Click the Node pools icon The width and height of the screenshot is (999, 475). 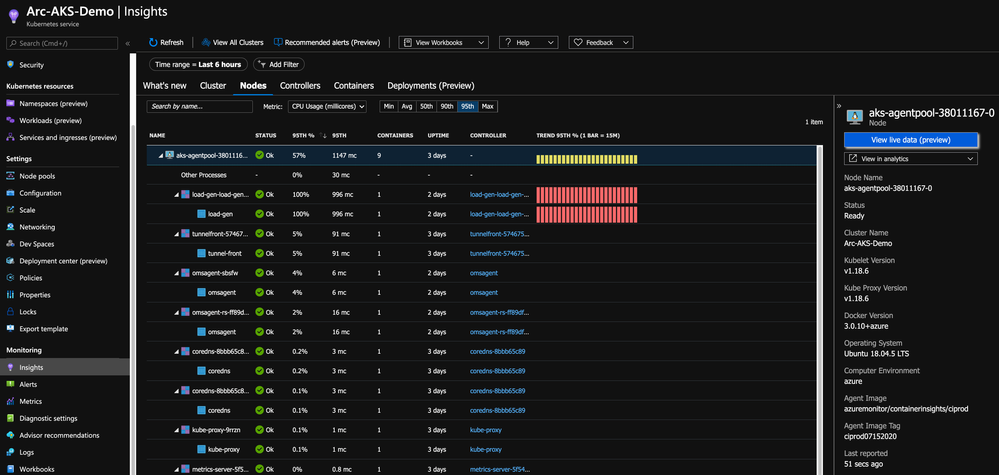pyautogui.click(x=10, y=176)
